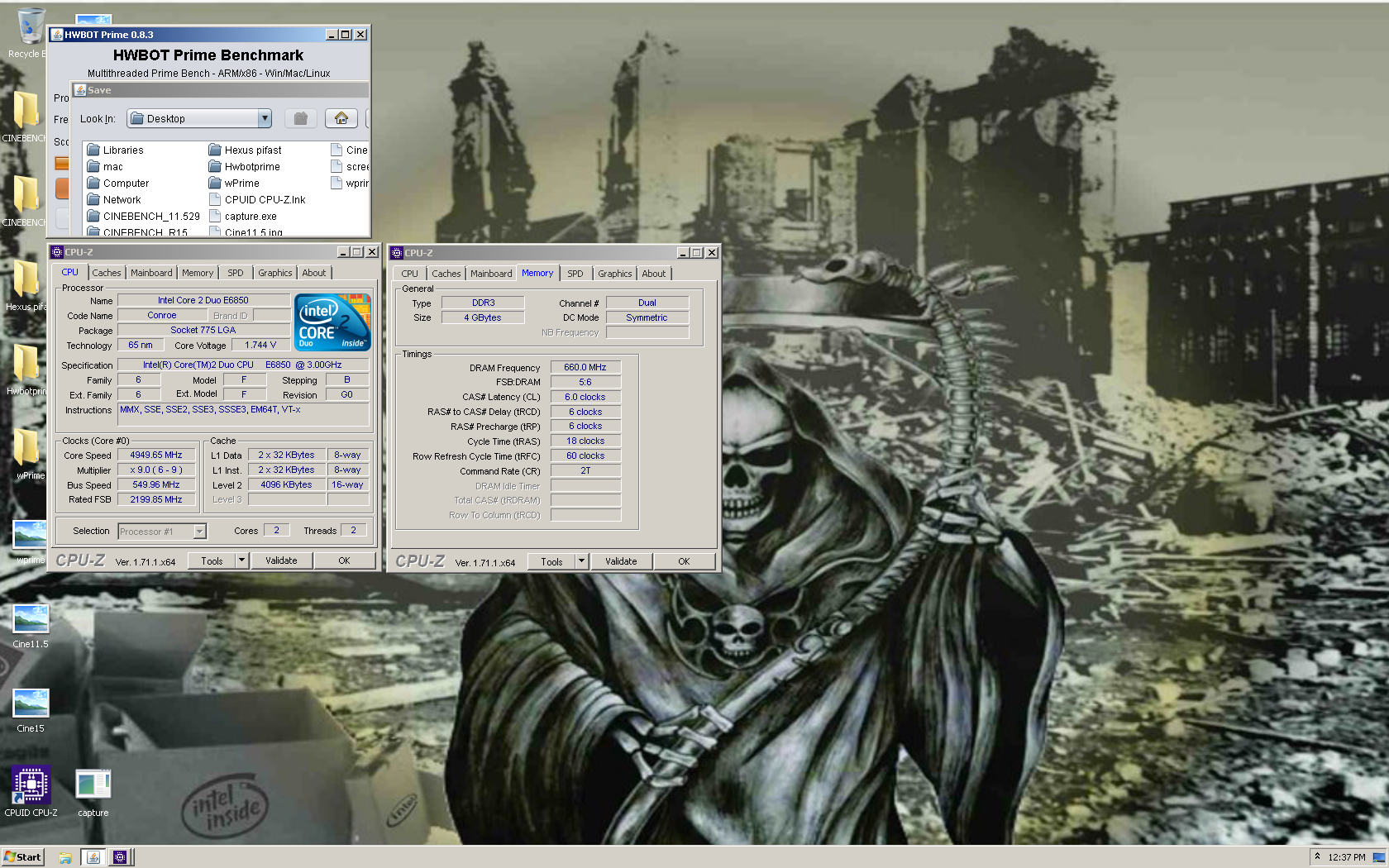This screenshot has height=868, width=1389.
Task: Click the show desktop tray icon
Action: (1378, 857)
